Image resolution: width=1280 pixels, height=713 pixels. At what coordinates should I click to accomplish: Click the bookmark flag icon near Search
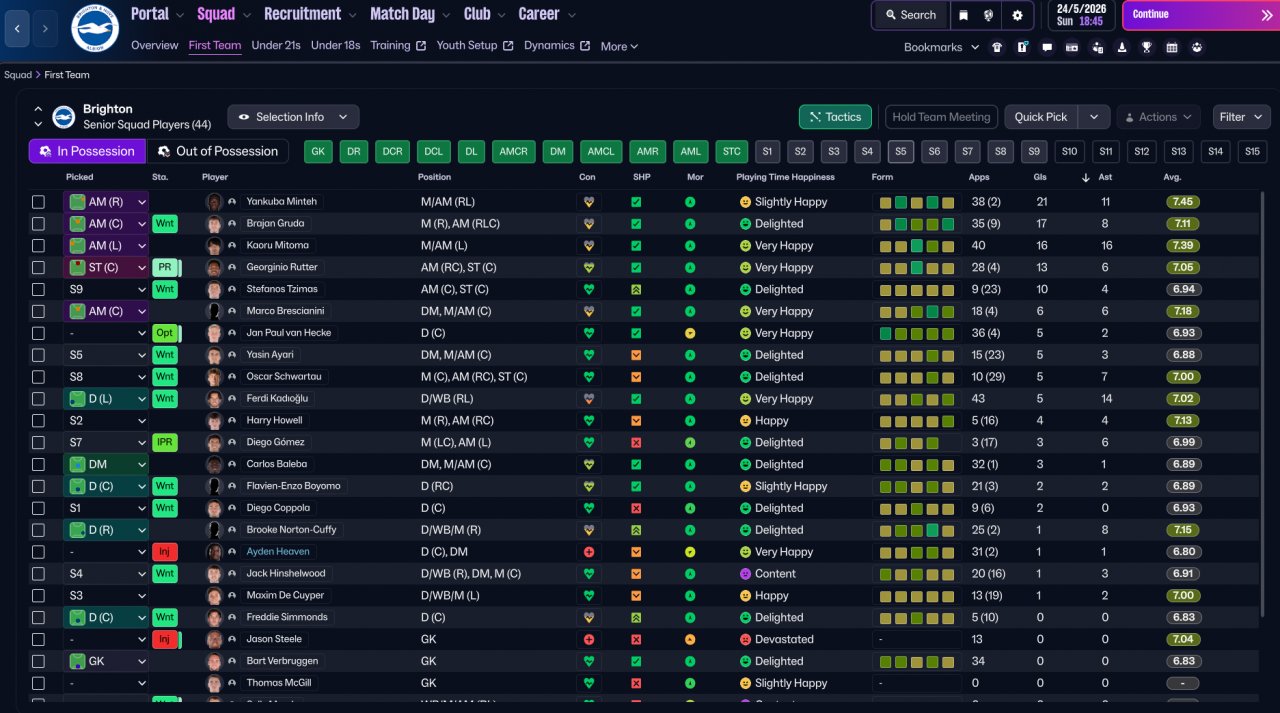[963, 15]
